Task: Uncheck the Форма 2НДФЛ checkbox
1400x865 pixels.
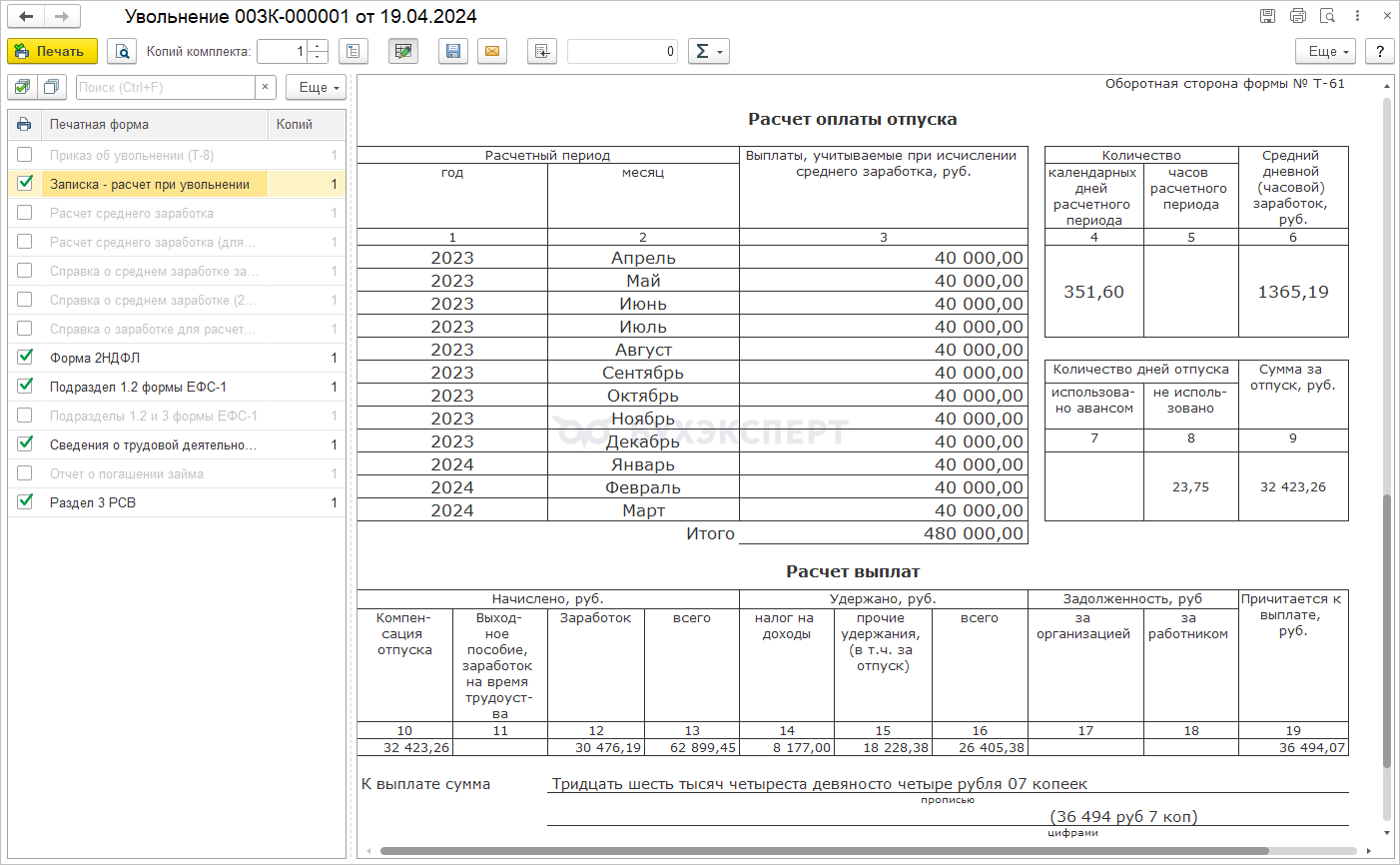Action: point(25,358)
